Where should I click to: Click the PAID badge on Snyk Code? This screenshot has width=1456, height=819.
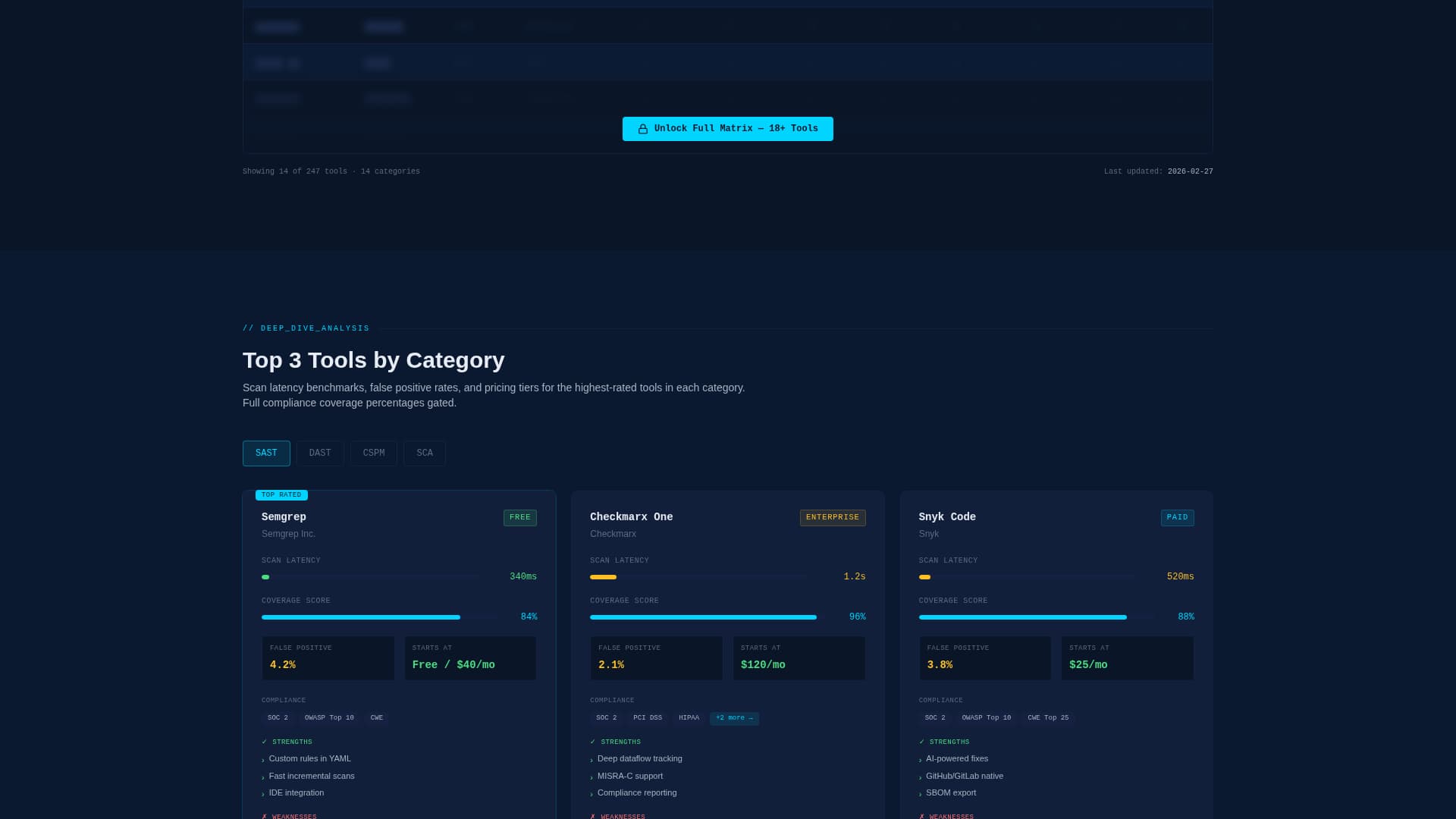point(1177,518)
